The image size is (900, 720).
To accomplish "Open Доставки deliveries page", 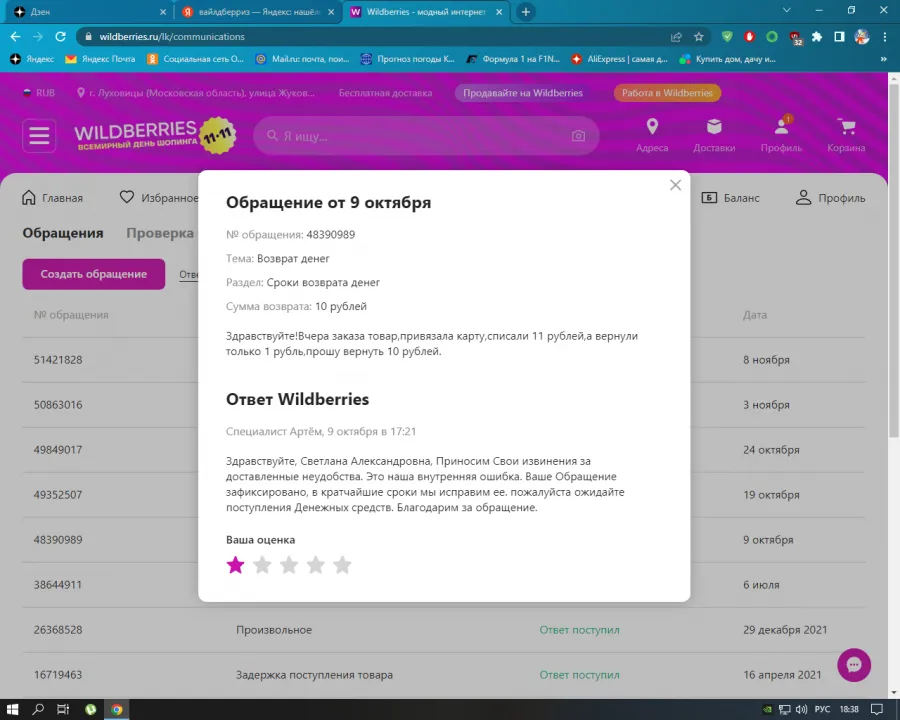I will pos(714,136).
